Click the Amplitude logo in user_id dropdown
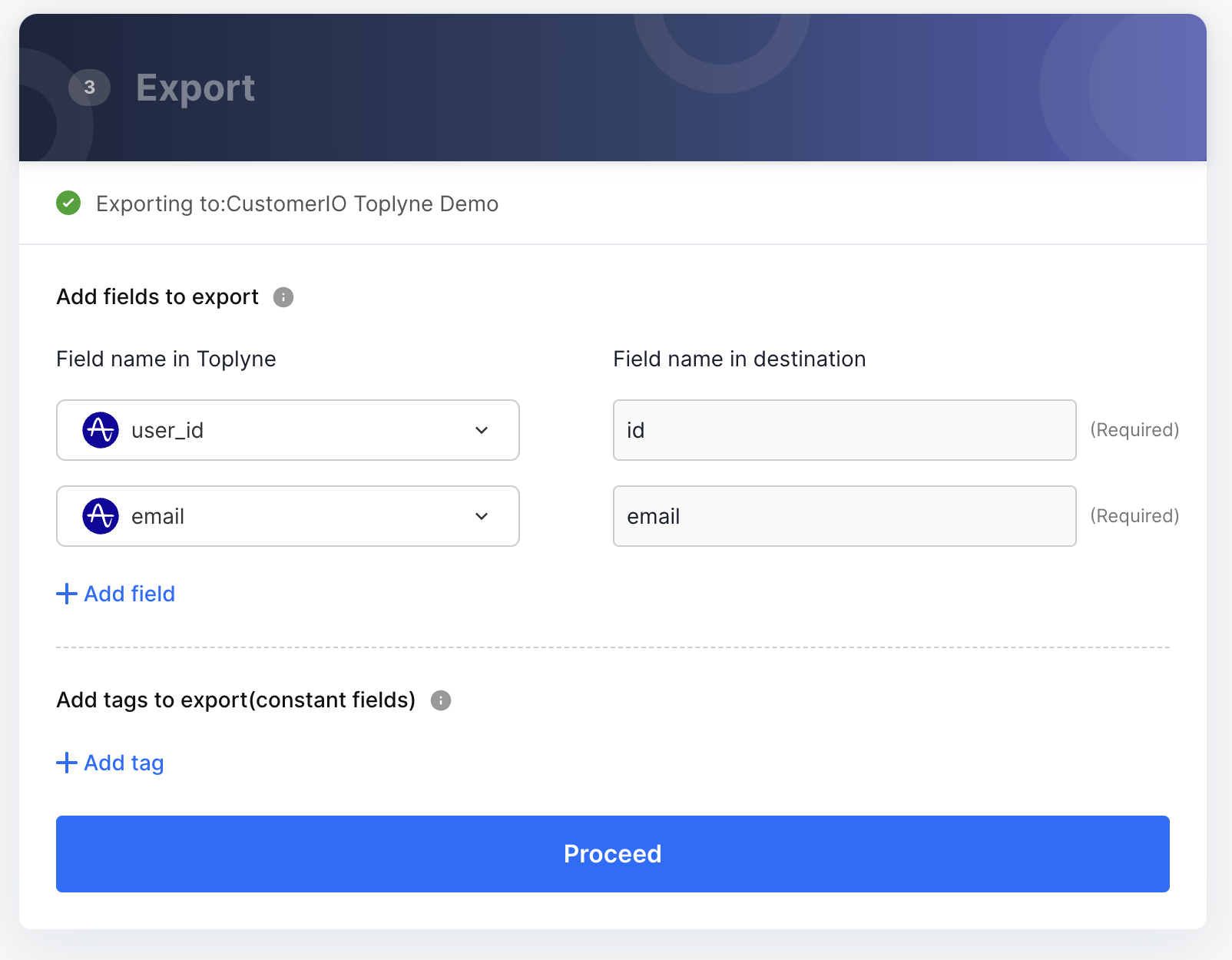This screenshot has width=1232, height=960. pyautogui.click(x=101, y=430)
